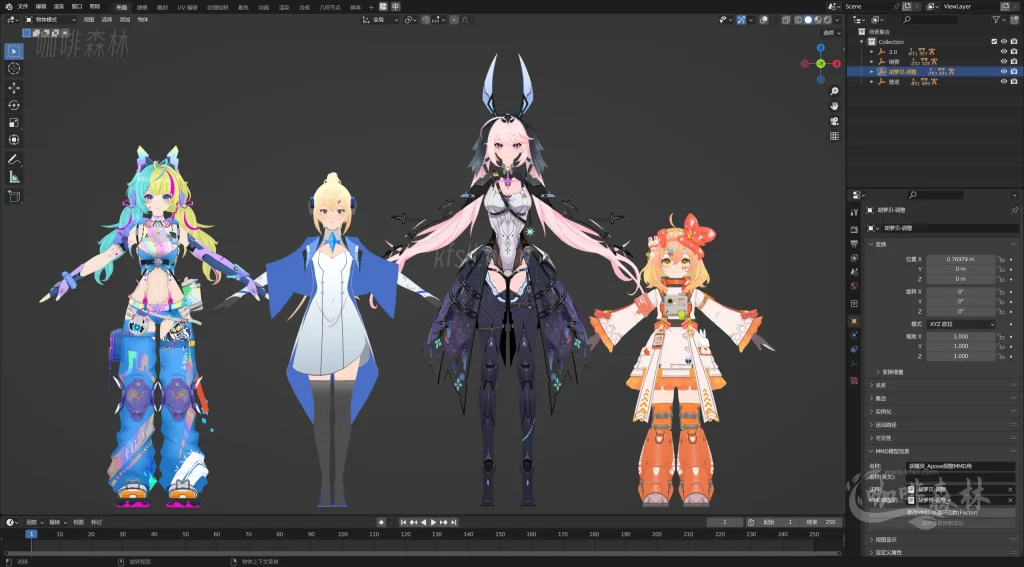The width and height of the screenshot is (1024, 567).
Task: Collapse the Collection tree
Action: click(x=862, y=42)
